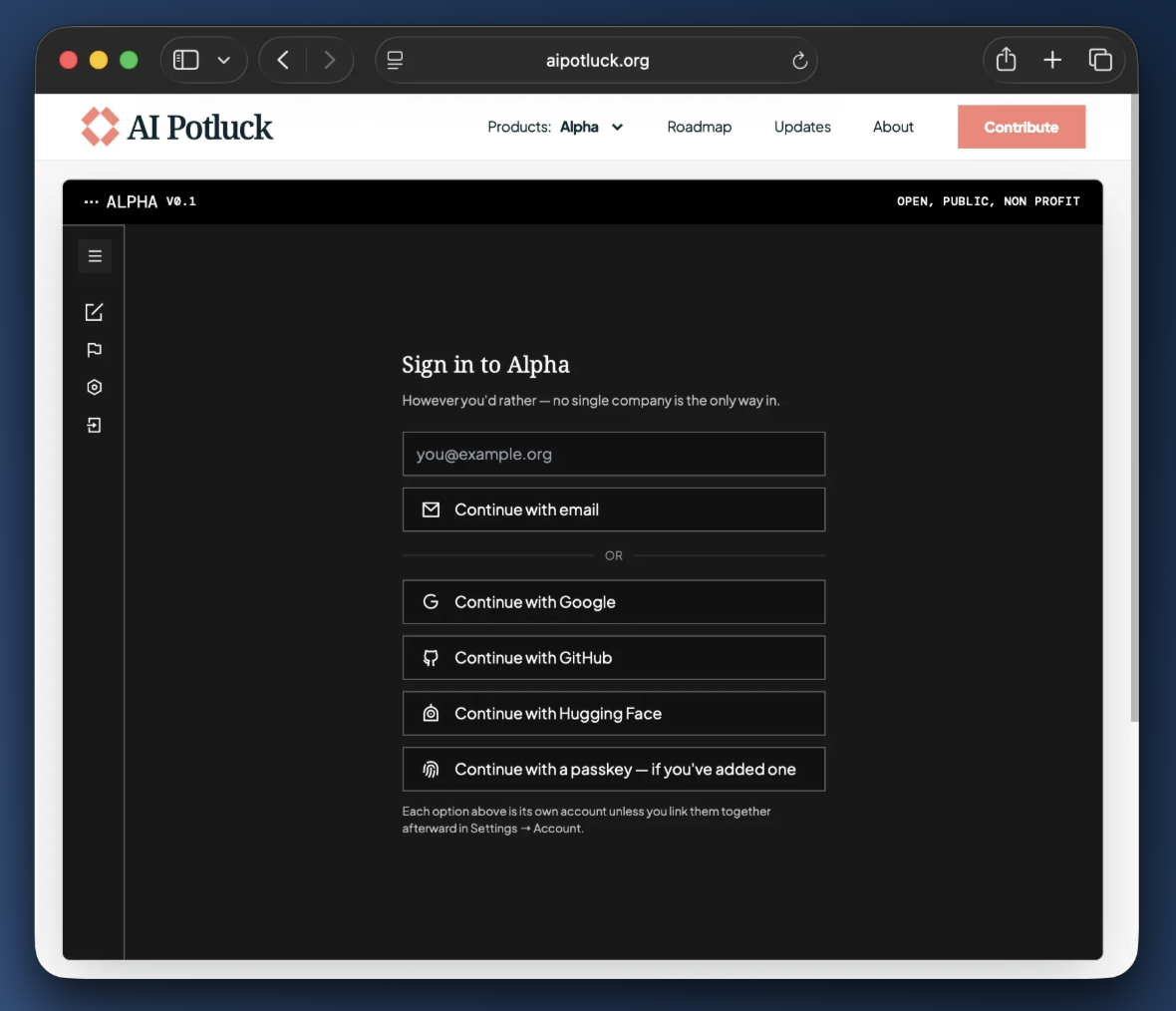The height and width of the screenshot is (1011, 1176).
Task: Open a new tab with plus icon
Action: [x=1052, y=60]
